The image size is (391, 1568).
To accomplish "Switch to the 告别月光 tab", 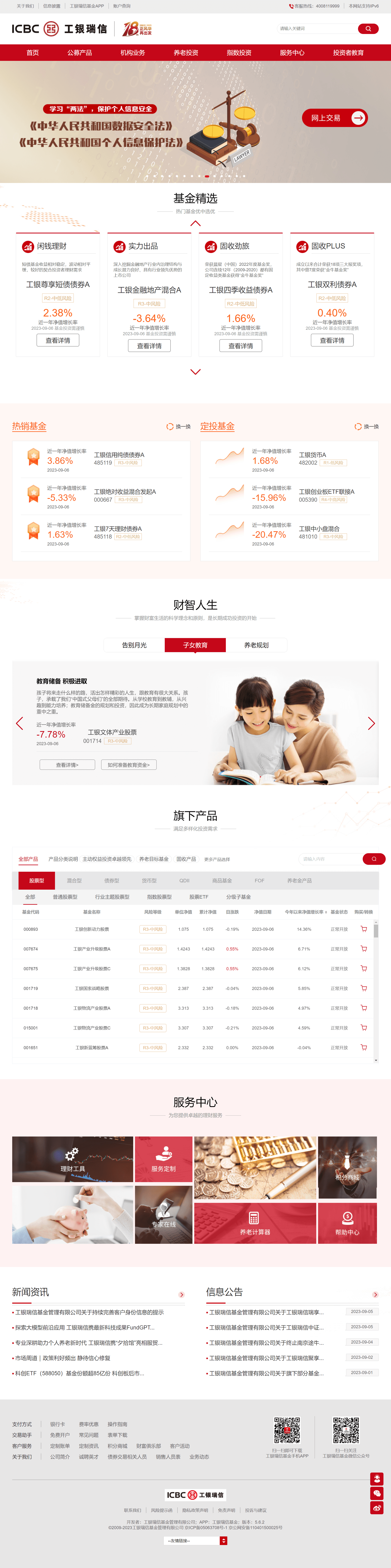I will [134, 645].
